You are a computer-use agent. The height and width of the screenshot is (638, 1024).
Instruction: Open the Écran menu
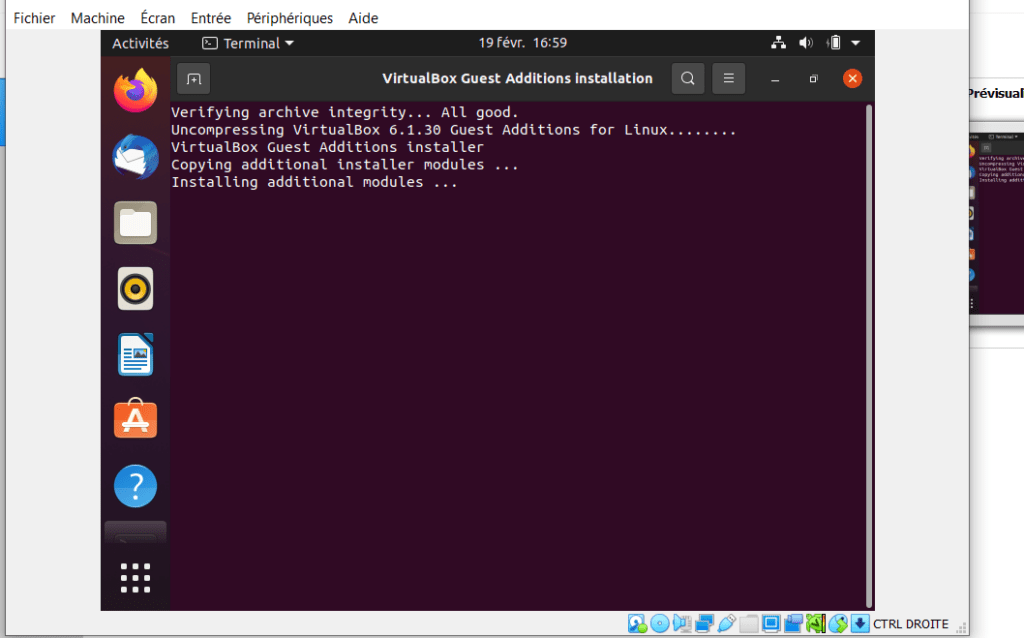(157, 18)
